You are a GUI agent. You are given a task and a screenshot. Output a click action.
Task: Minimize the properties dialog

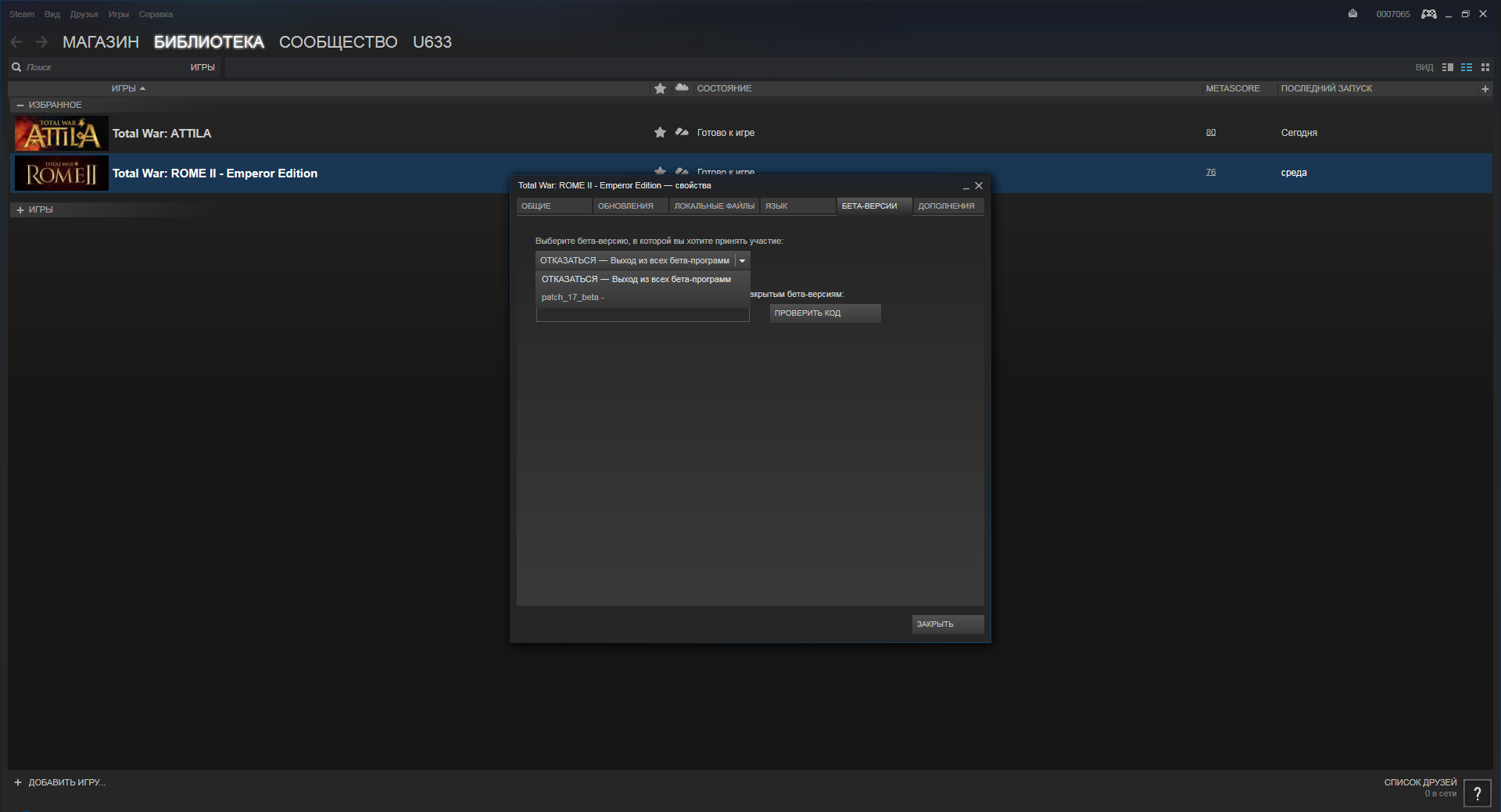click(966, 186)
